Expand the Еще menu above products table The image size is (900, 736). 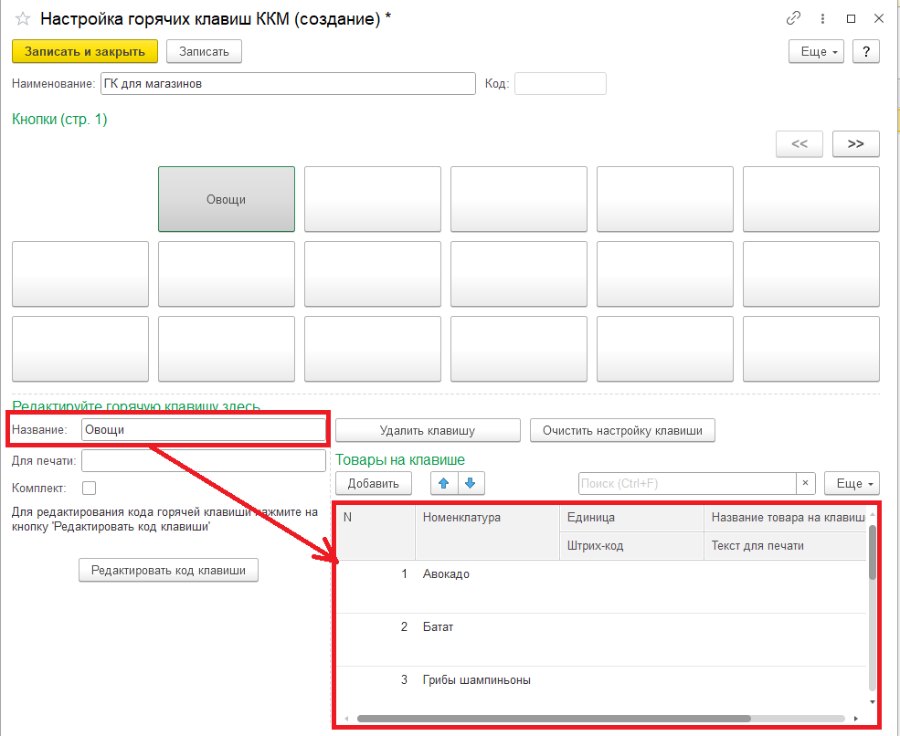pos(852,483)
